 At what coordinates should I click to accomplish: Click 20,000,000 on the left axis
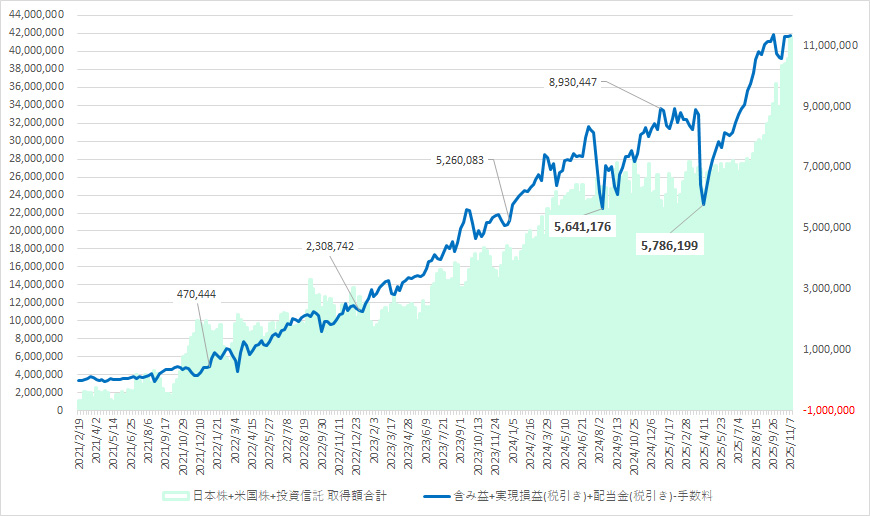pos(36,230)
